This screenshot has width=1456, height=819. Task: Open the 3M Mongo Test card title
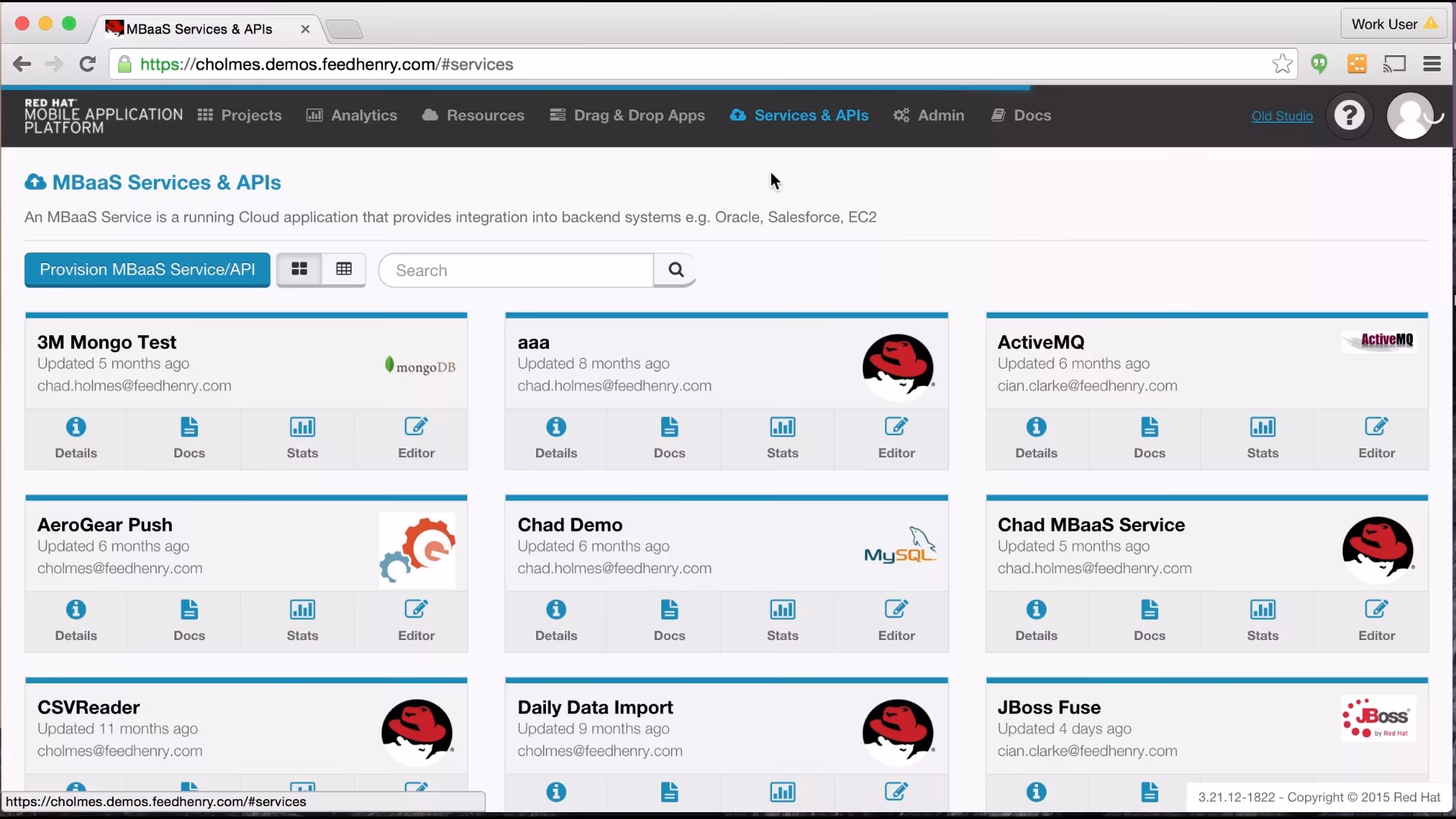point(107,342)
